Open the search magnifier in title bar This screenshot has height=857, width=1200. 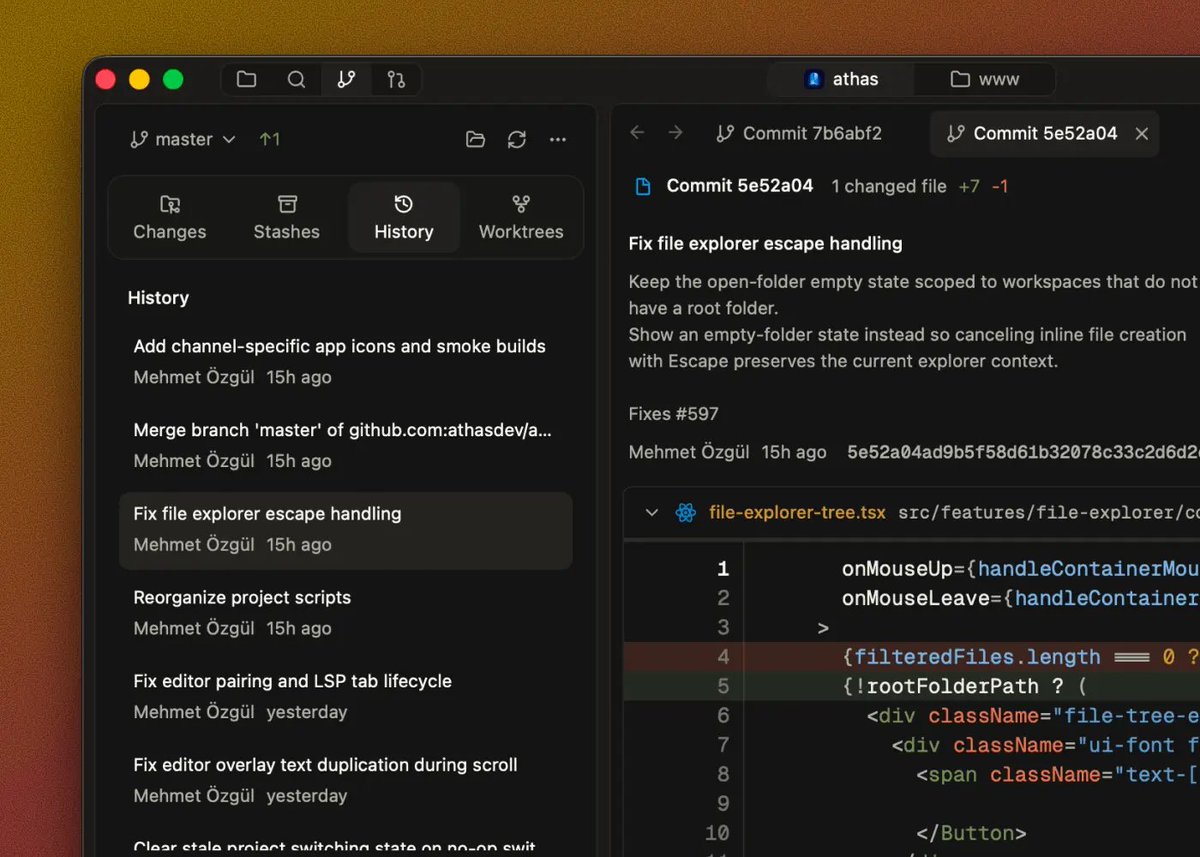click(x=296, y=79)
